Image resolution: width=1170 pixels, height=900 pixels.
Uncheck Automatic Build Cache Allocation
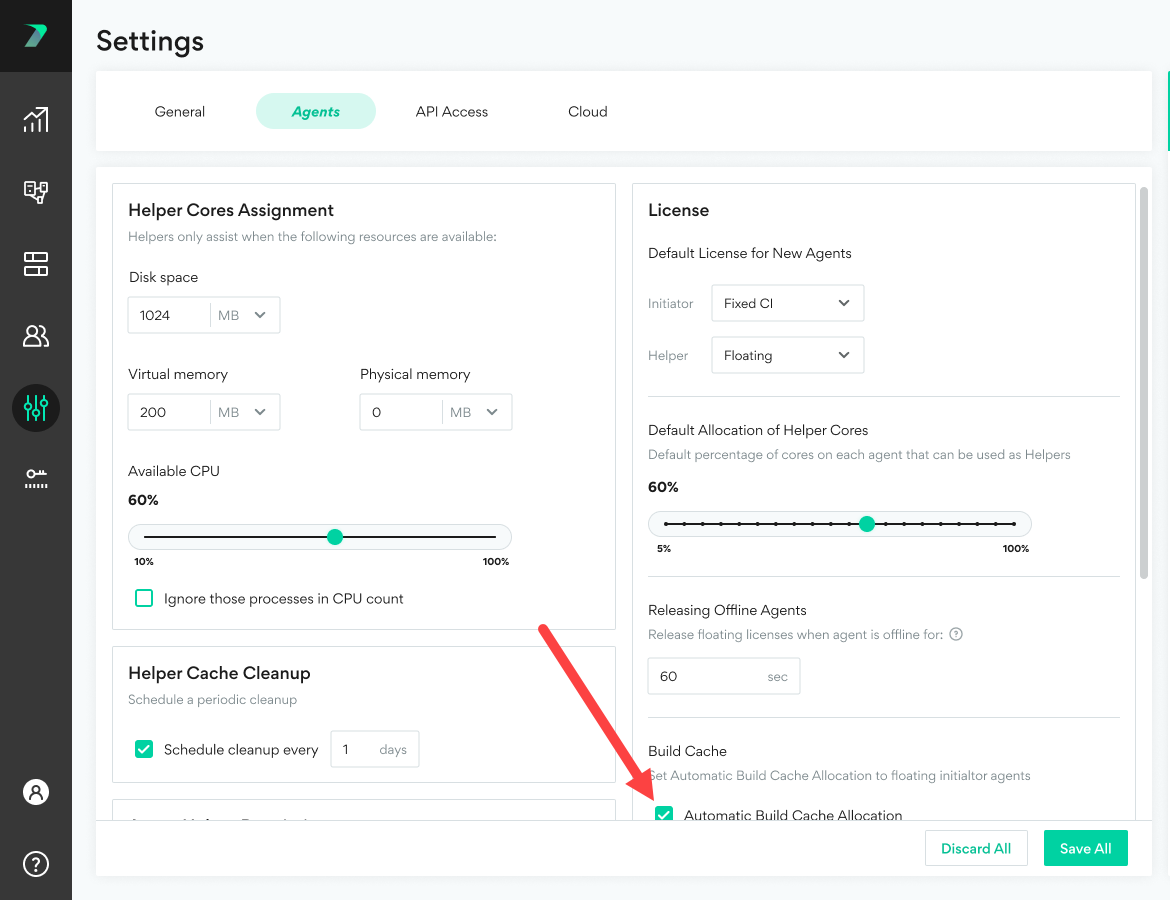664,815
